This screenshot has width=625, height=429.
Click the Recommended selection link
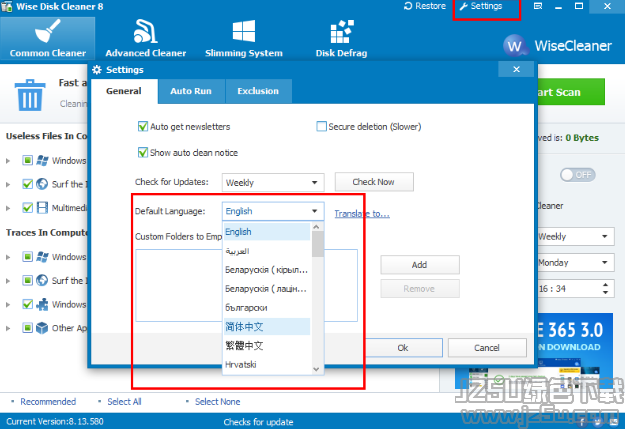pos(48,401)
